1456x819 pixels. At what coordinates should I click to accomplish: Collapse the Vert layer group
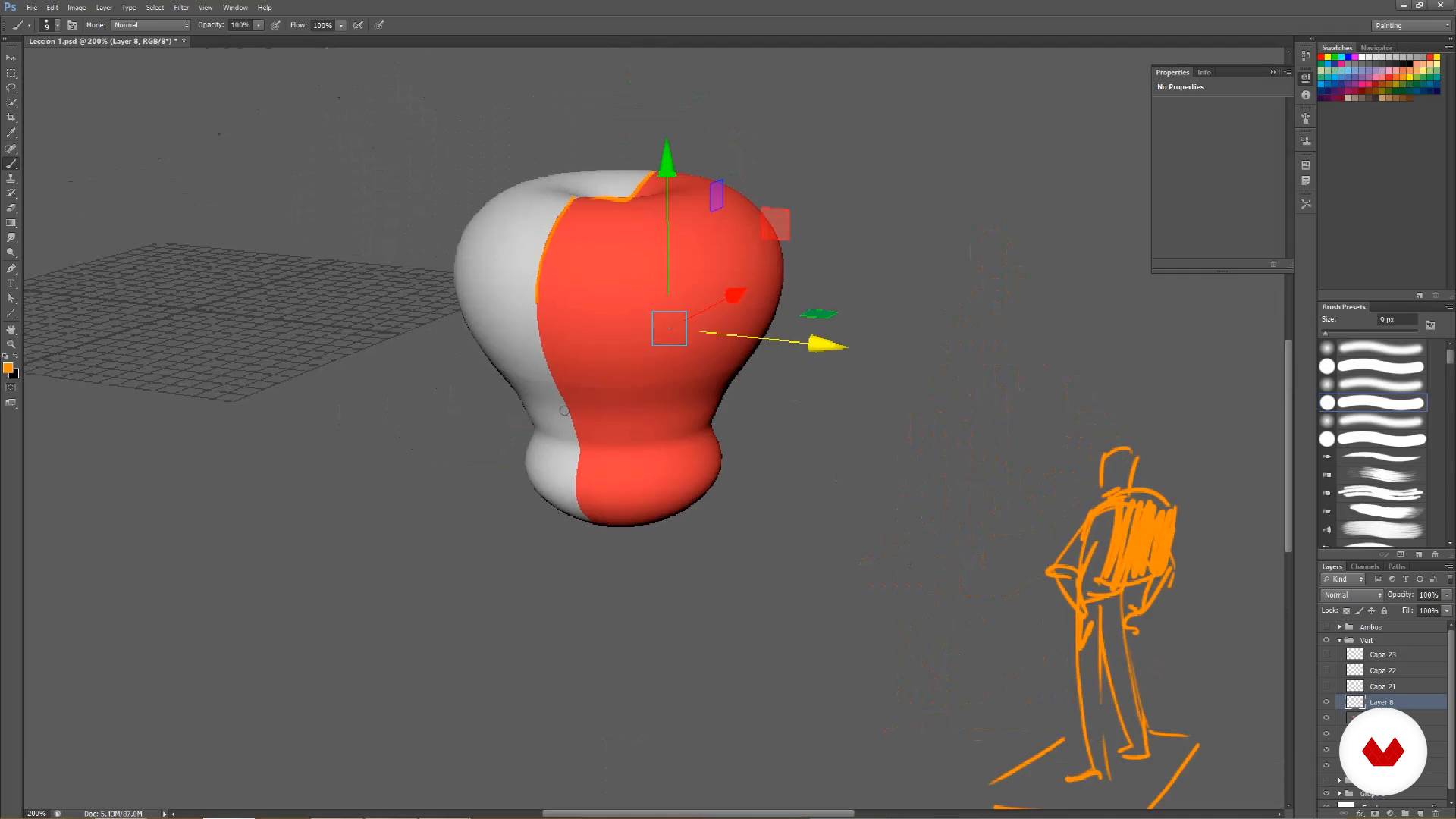[x=1340, y=640]
